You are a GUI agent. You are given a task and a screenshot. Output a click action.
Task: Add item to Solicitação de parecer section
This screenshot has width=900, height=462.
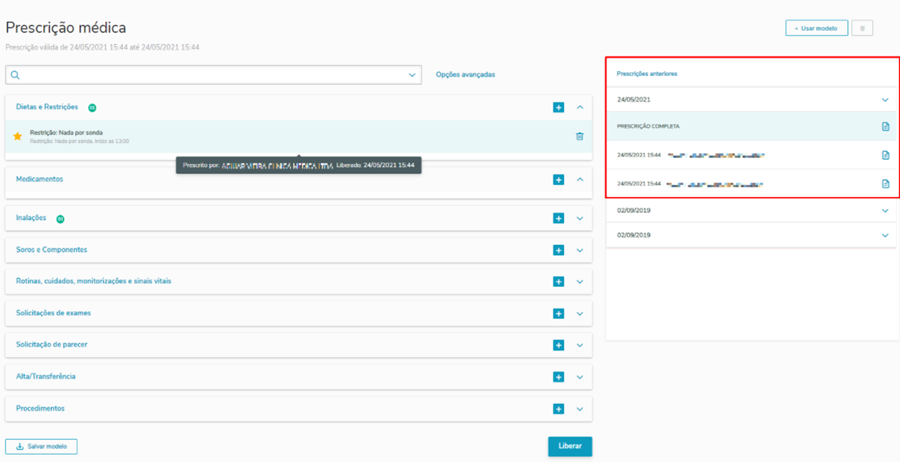click(558, 345)
